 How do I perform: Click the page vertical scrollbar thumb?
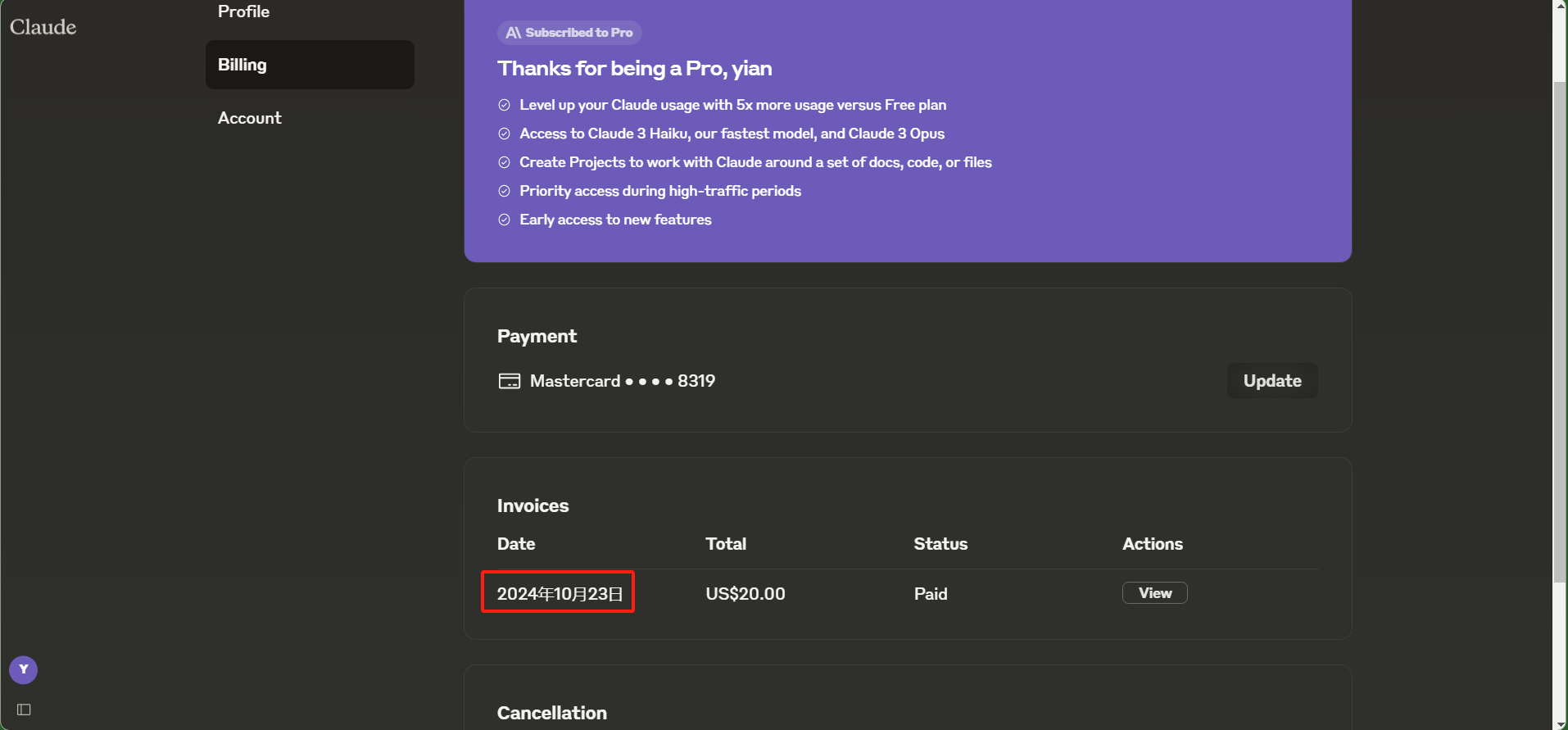coord(1560,332)
